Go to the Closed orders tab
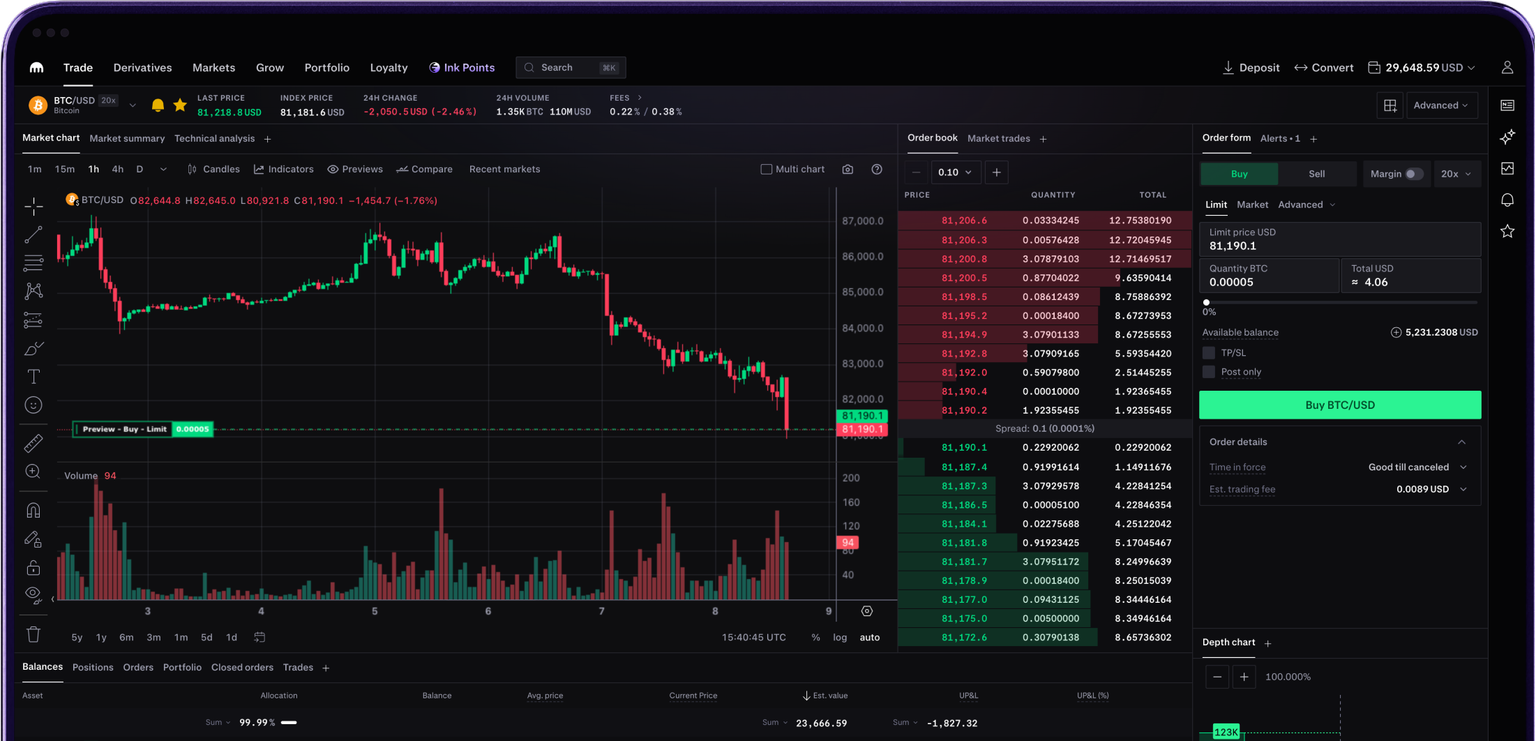This screenshot has height=741, width=1536. 242,667
